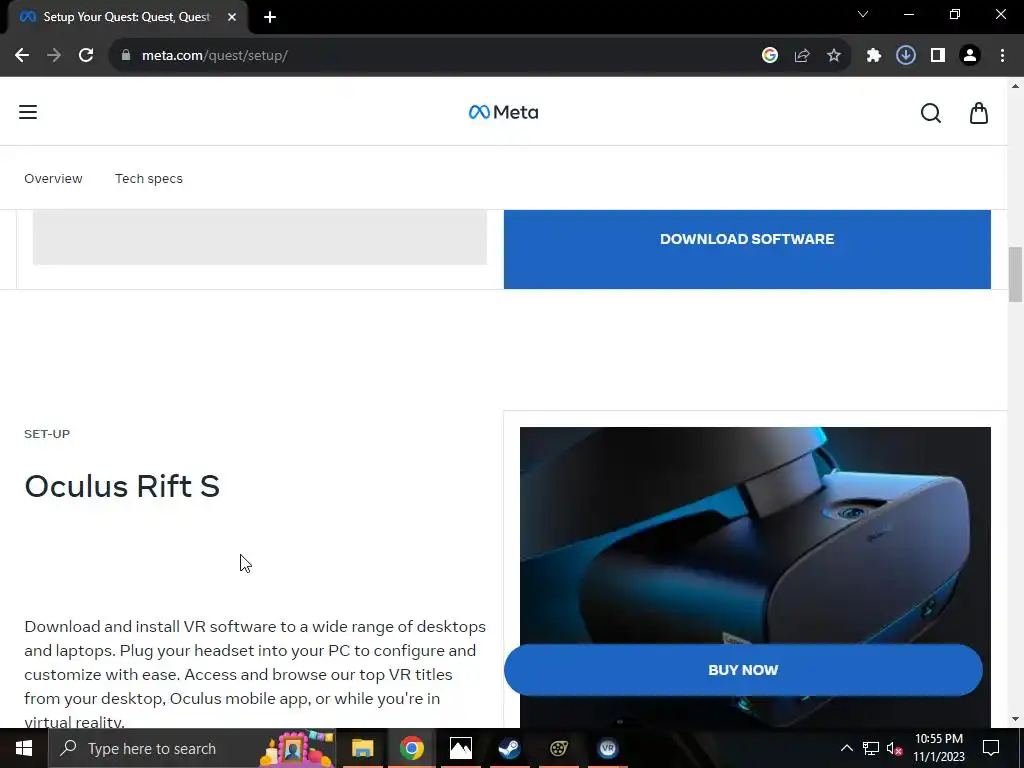The width and height of the screenshot is (1024, 768).
Task: Click the round taskbar icon left of VR
Action: [558, 748]
